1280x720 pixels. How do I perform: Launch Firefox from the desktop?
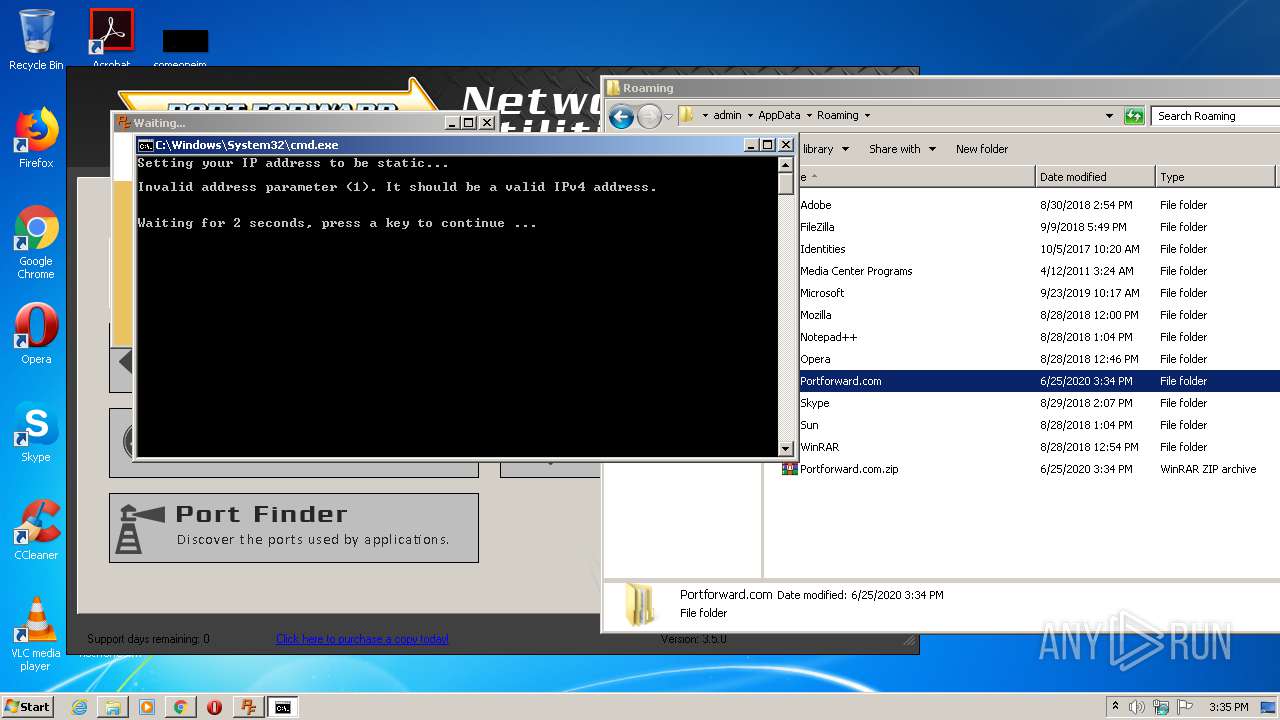point(36,138)
